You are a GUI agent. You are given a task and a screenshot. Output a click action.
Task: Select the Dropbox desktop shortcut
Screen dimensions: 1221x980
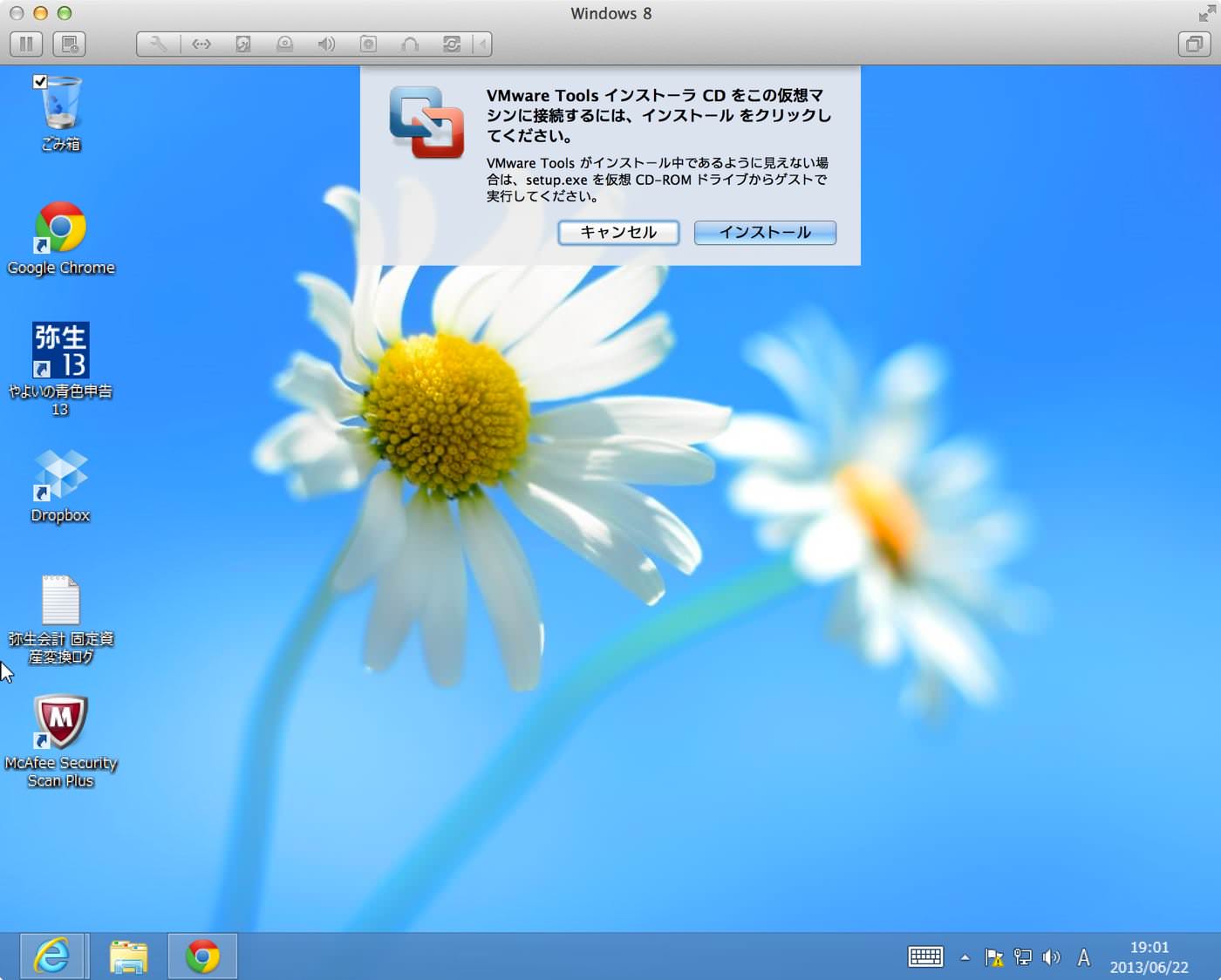pyautogui.click(x=60, y=487)
